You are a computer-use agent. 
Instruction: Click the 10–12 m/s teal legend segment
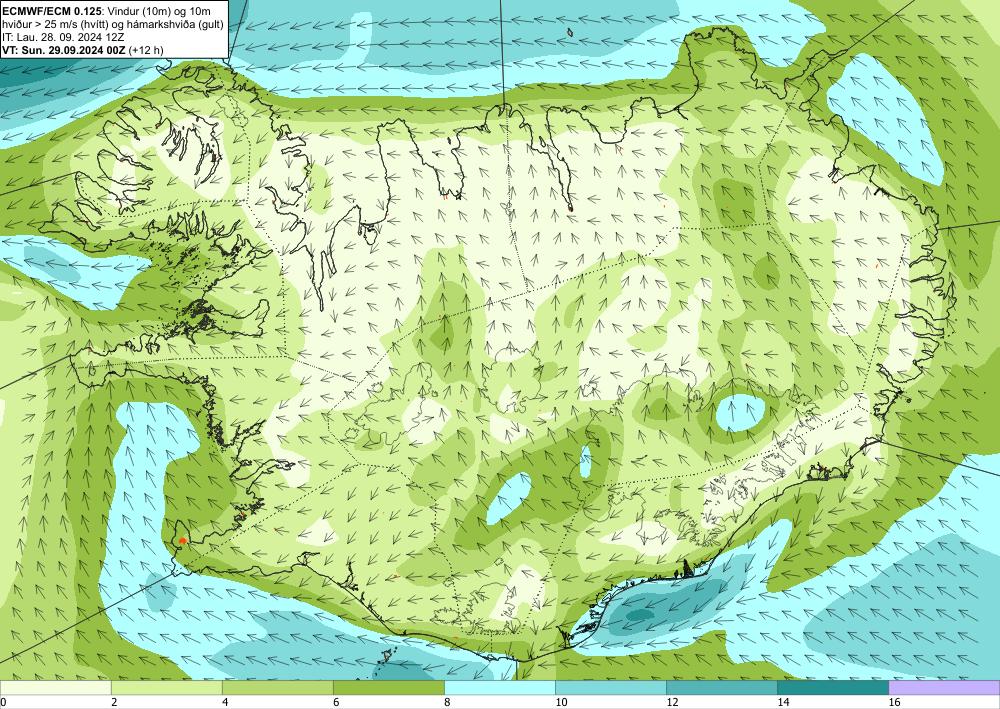611,687
